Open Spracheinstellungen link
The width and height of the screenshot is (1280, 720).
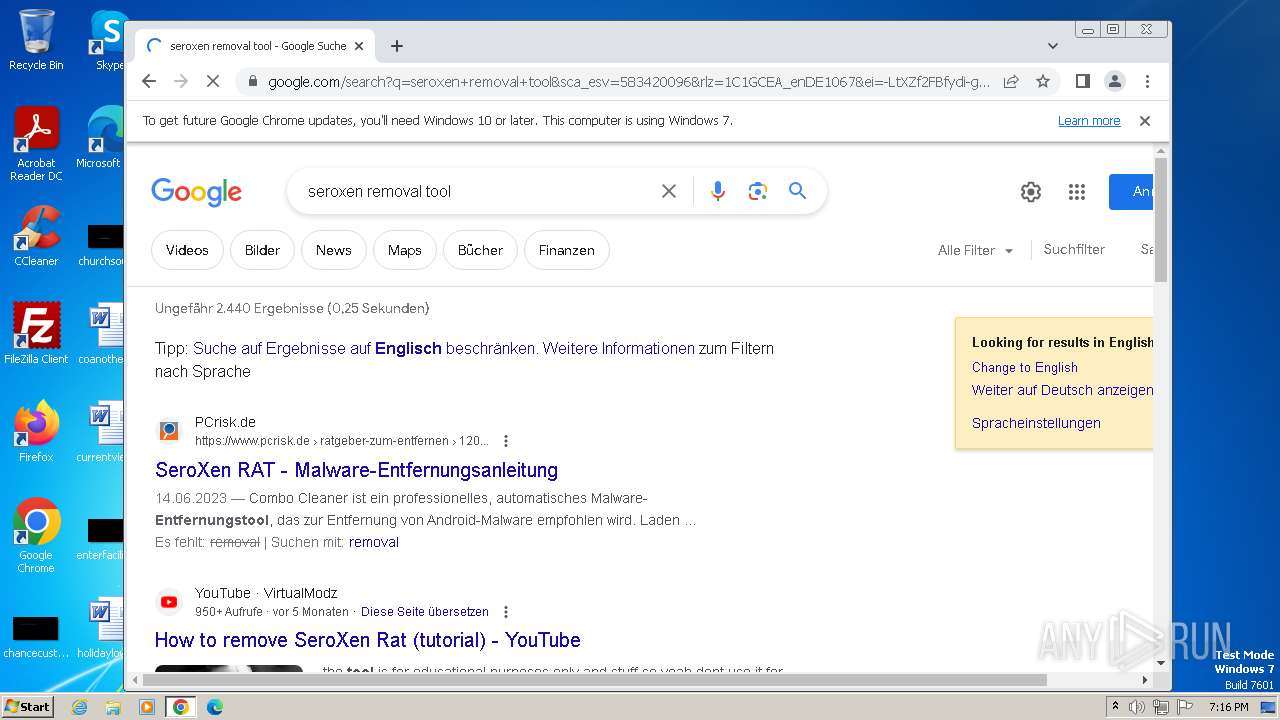pyautogui.click(x=1036, y=423)
